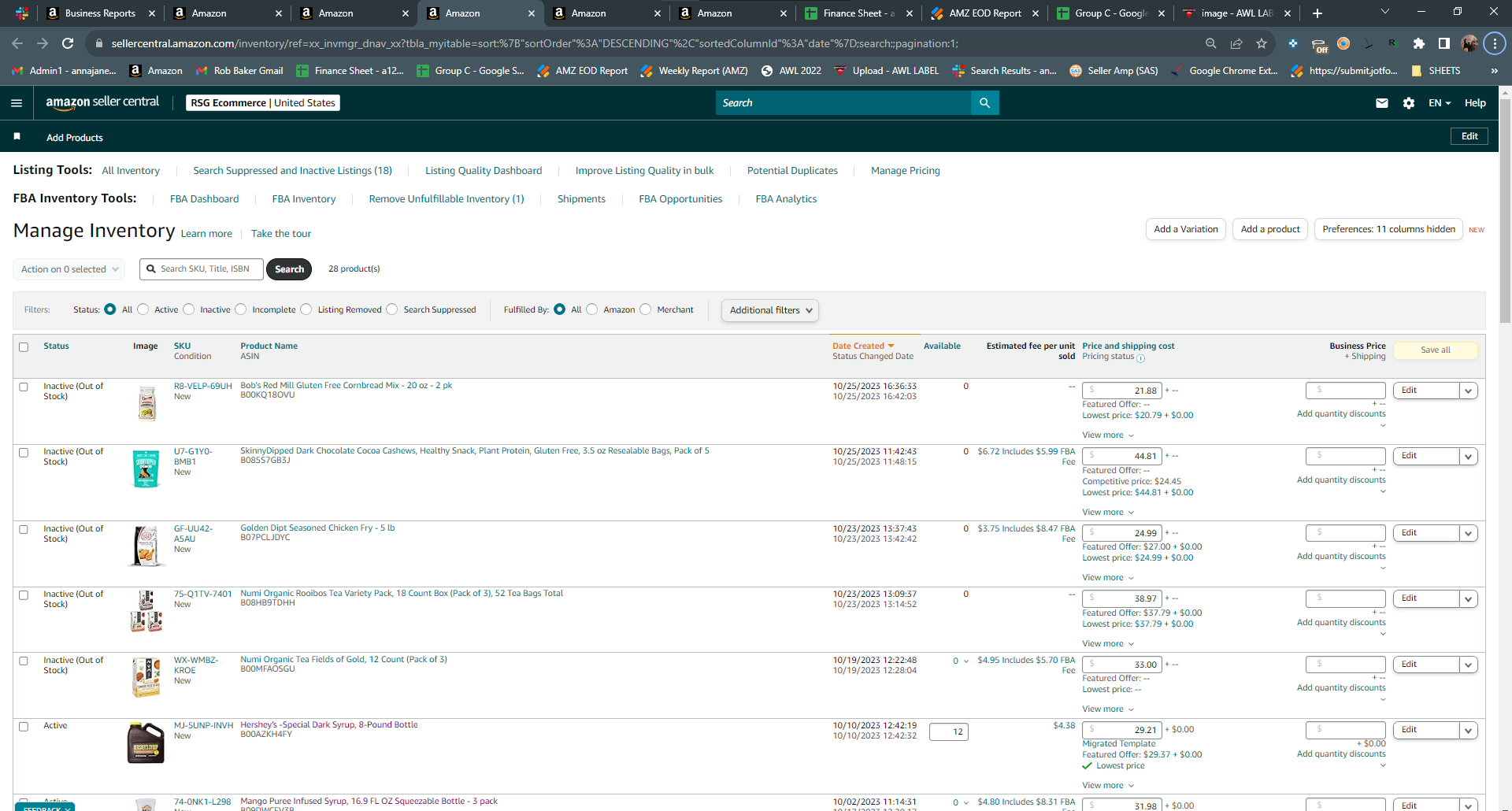Image resolution: width=1512 pixels, height=811 pixels.
Task: Open the EN language dropdown
Action: (1440, 103)
